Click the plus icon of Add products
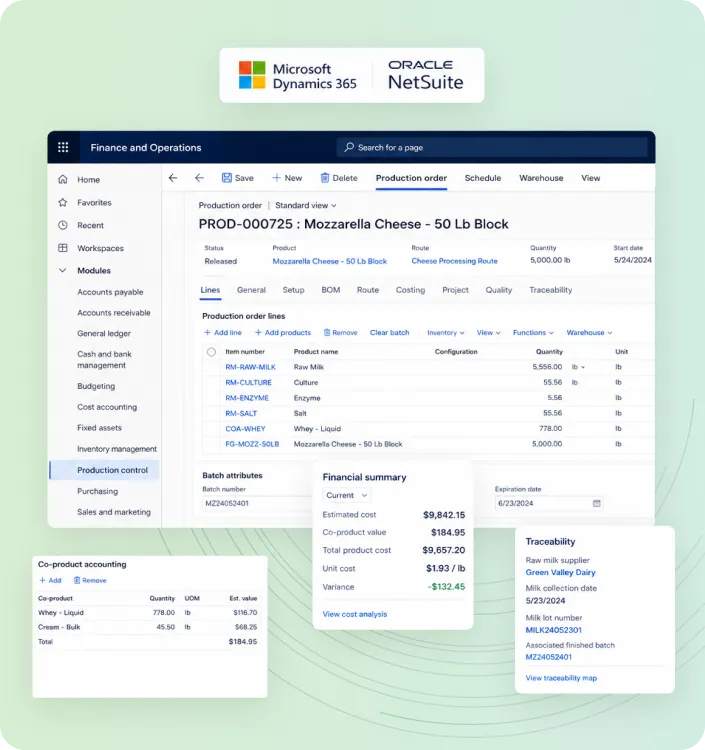Screen dimensions: 705x750 [258, 332]
